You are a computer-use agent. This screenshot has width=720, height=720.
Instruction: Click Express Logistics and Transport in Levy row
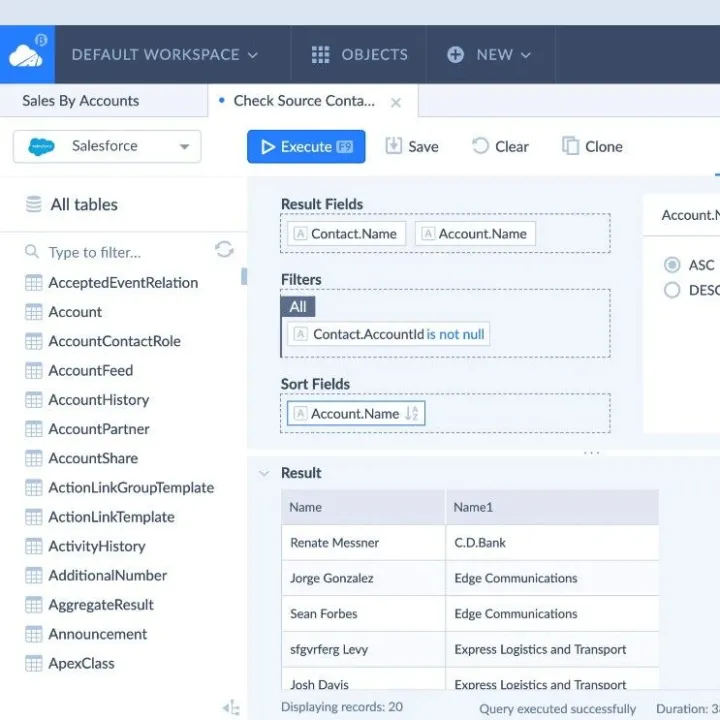(552, 649)
